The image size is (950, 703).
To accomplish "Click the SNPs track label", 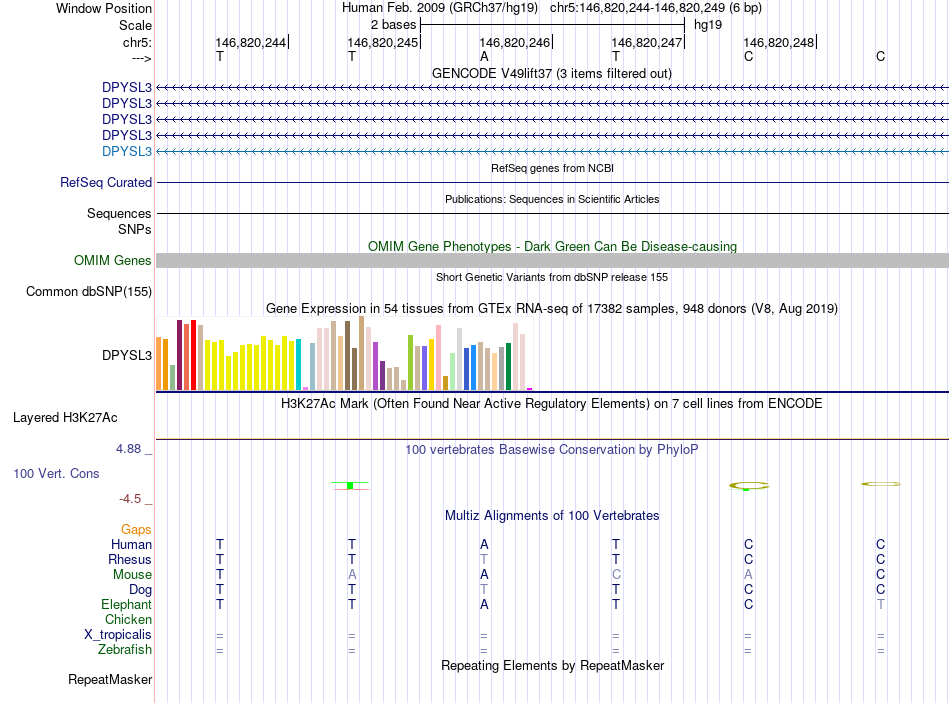I will click(135, 229).
